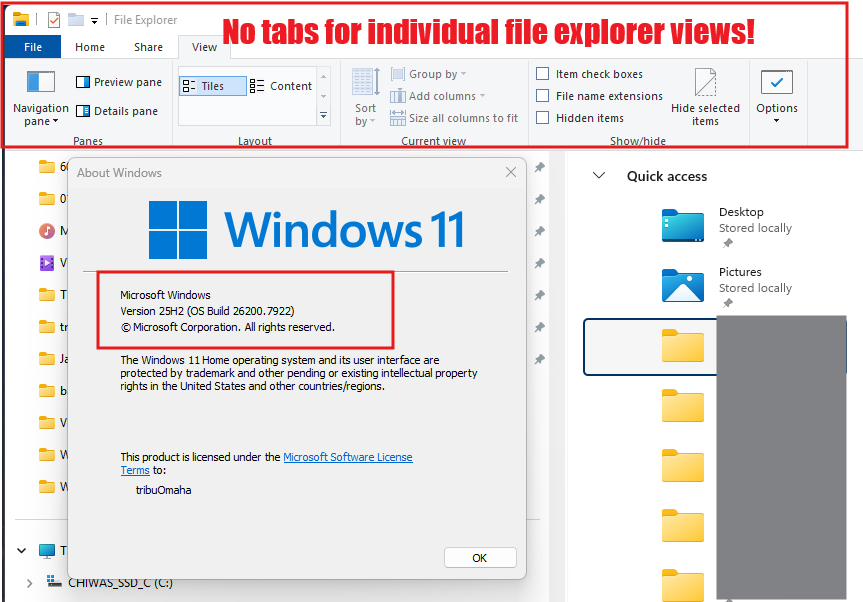Open the Terms link
The width and height of the screenshot is (863, 602).
(x=135, y=470)
